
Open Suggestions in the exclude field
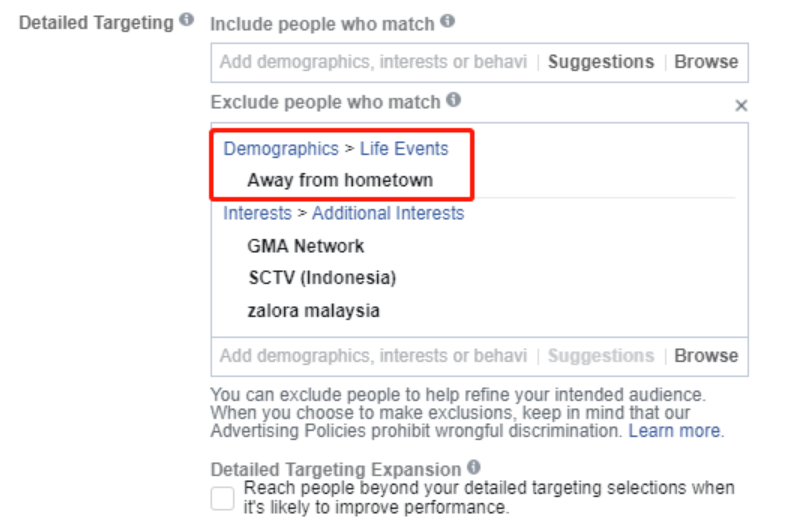coord(601,356)
